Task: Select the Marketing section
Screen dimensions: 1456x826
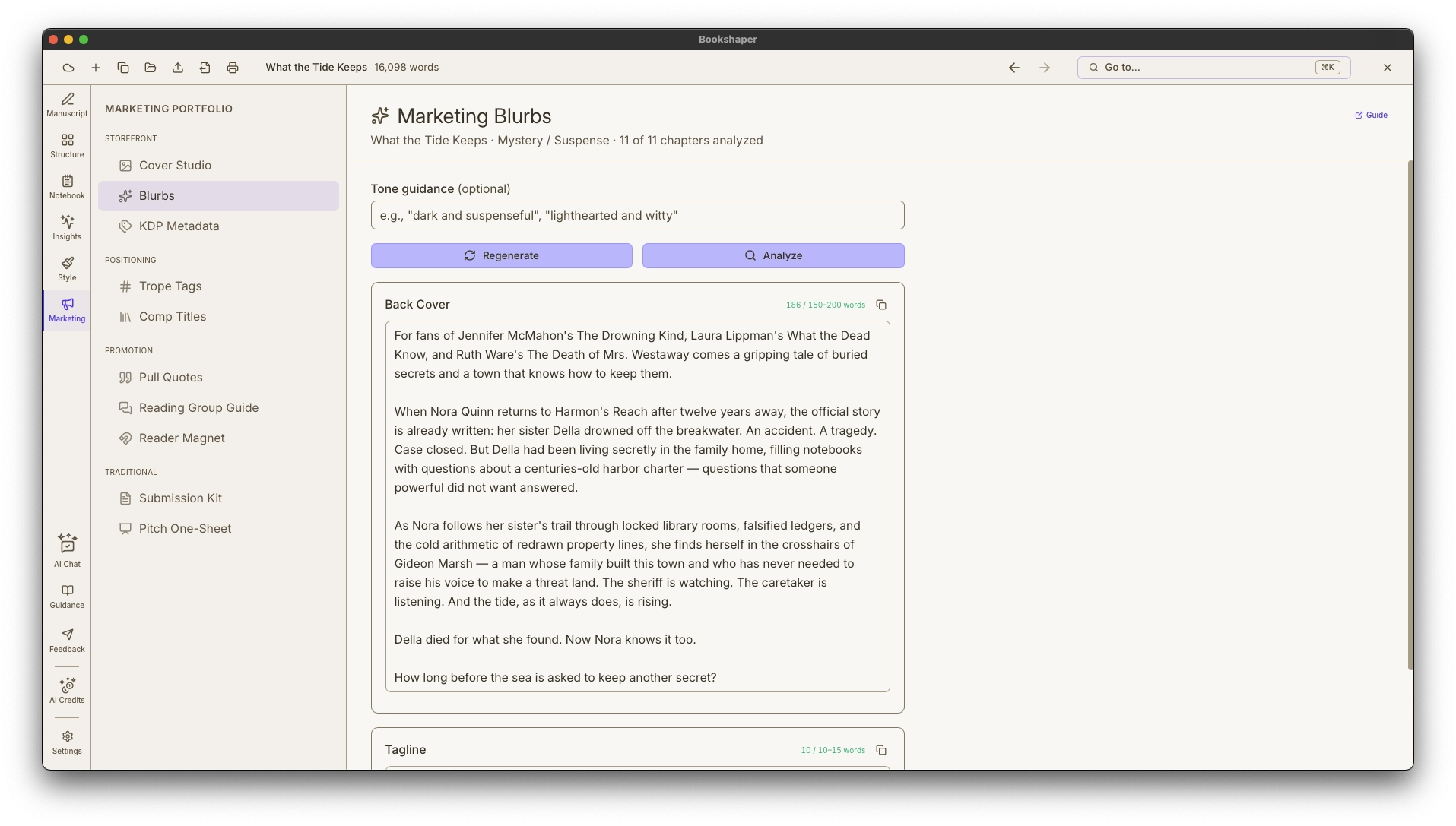Action: pyautogui.click(x=67, y=310)
